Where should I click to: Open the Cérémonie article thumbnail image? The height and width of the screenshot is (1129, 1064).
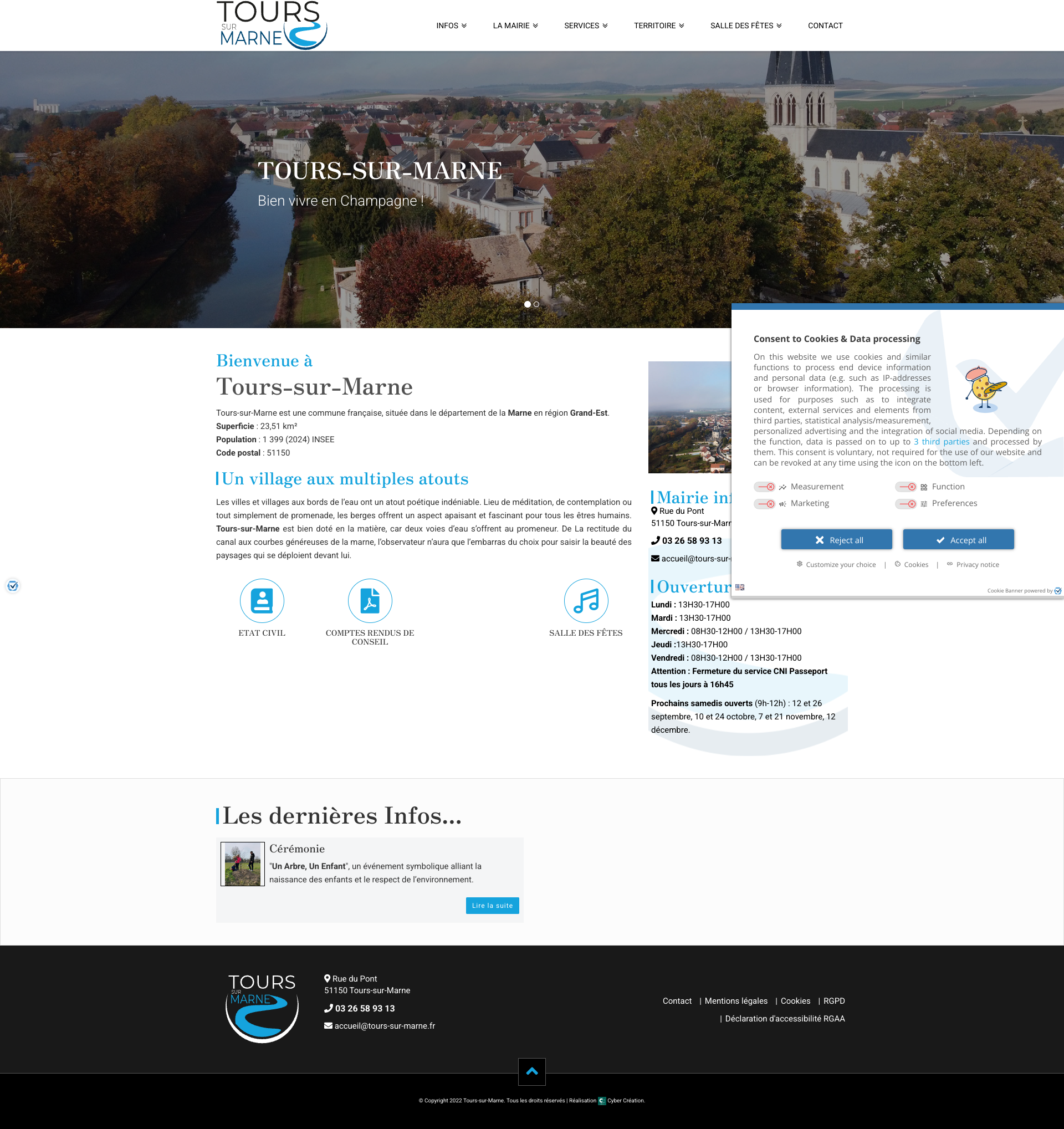pos(242,864)
